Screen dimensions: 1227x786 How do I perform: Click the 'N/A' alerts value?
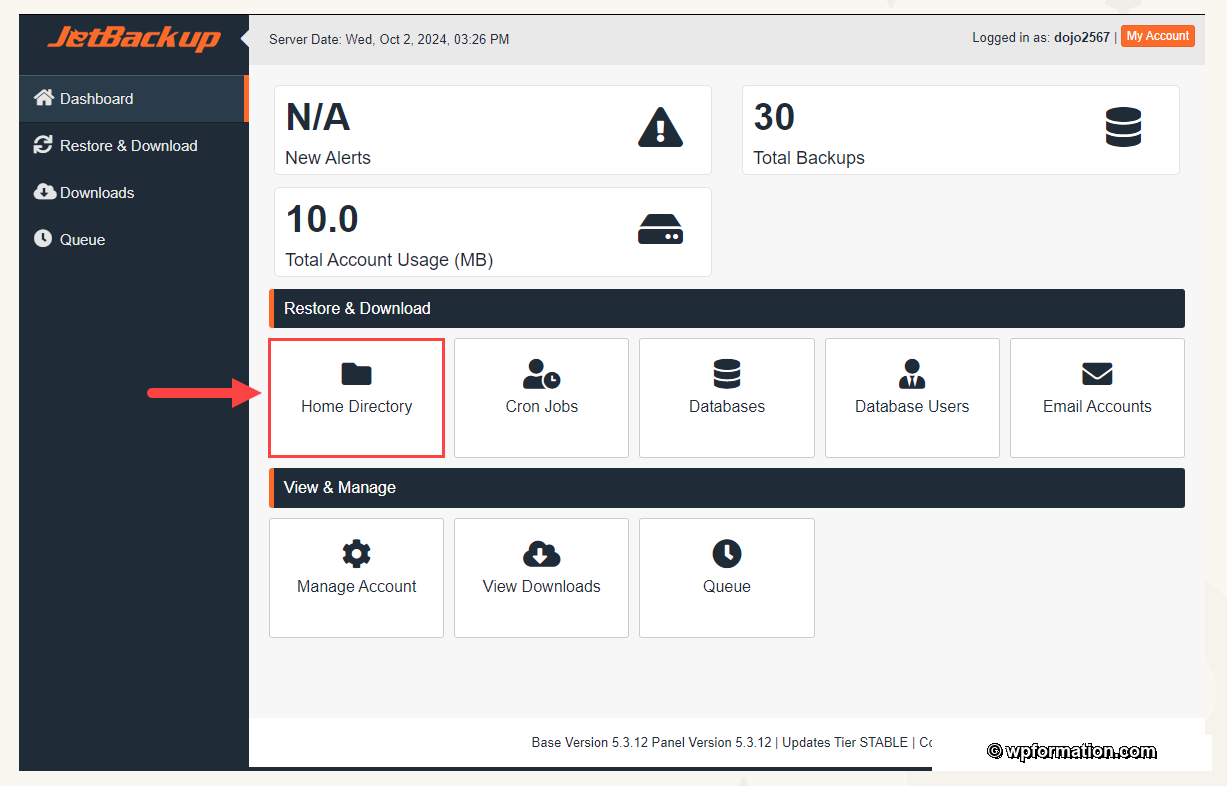click(318, 117)
